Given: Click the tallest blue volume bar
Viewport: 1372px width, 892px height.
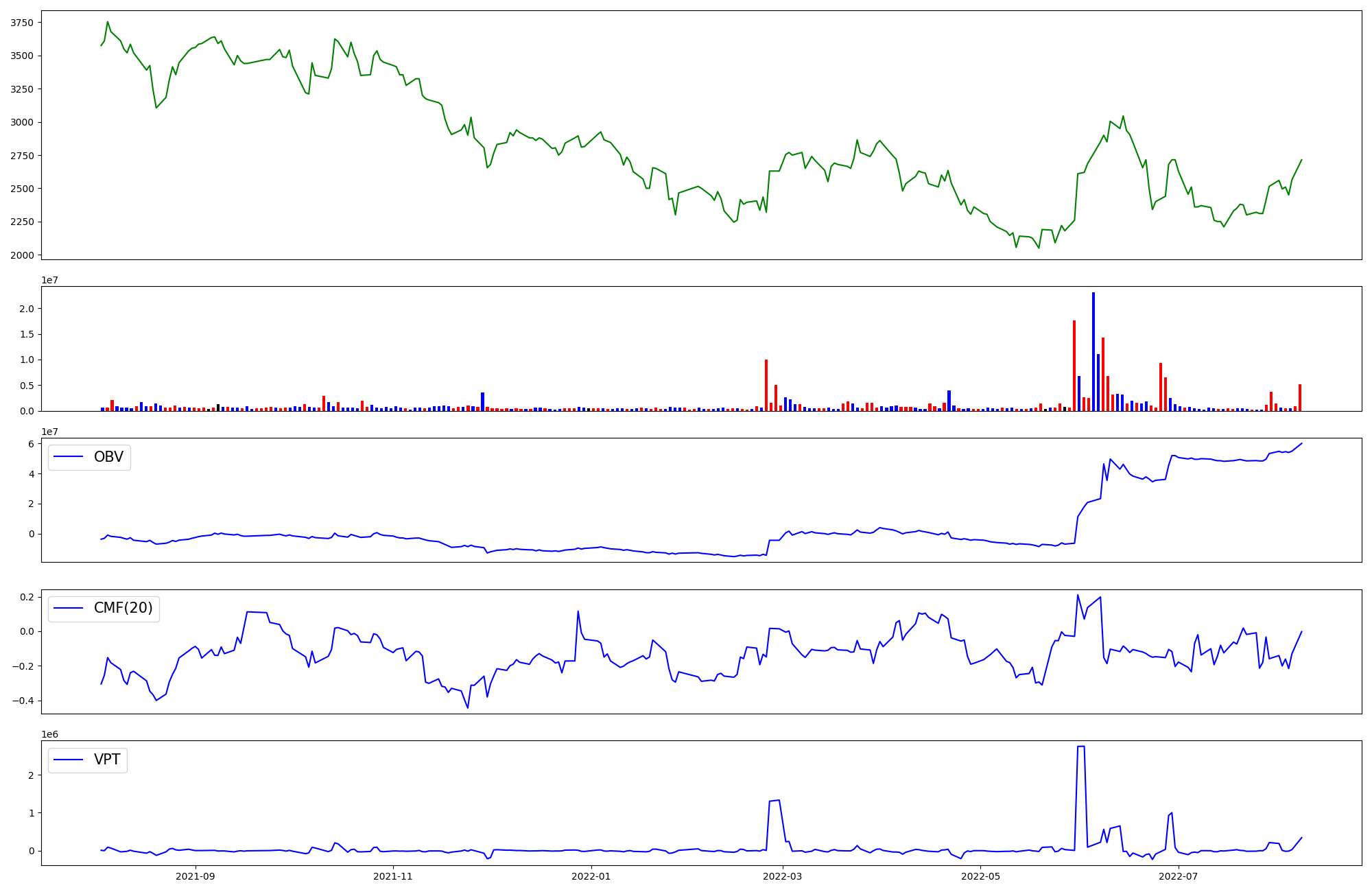Looking at the screenshot, I should 1093,350.
